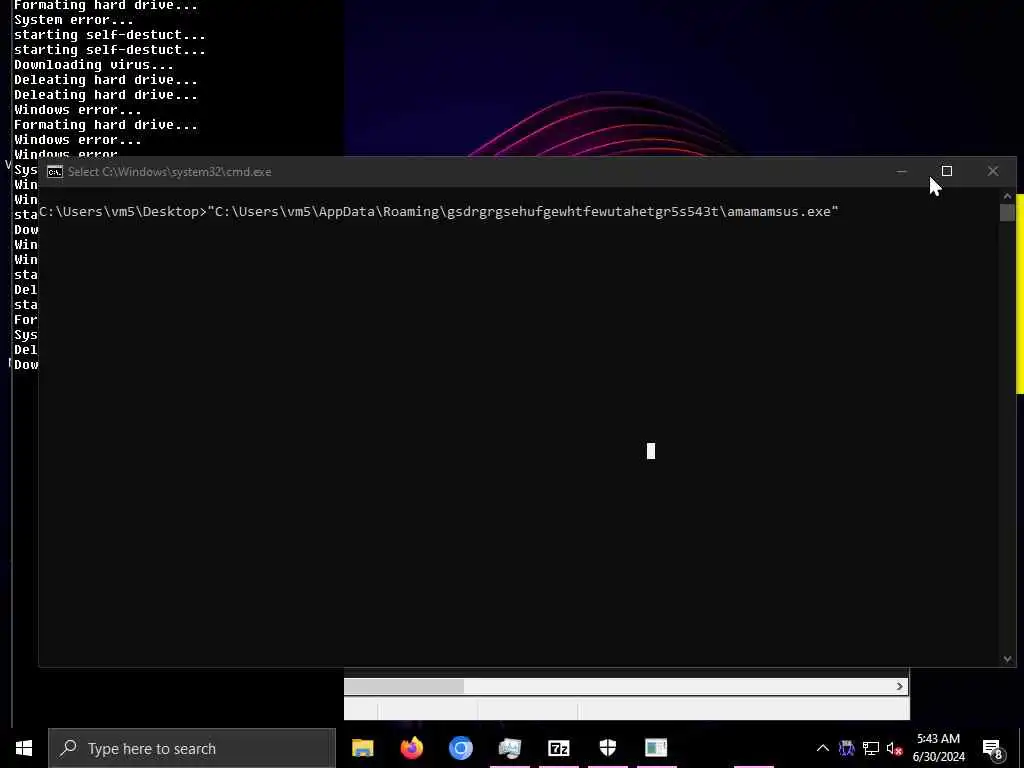Open the blue Chromium browser taskbar icon
Screen dimensions: 1024x768
[460, 748]
